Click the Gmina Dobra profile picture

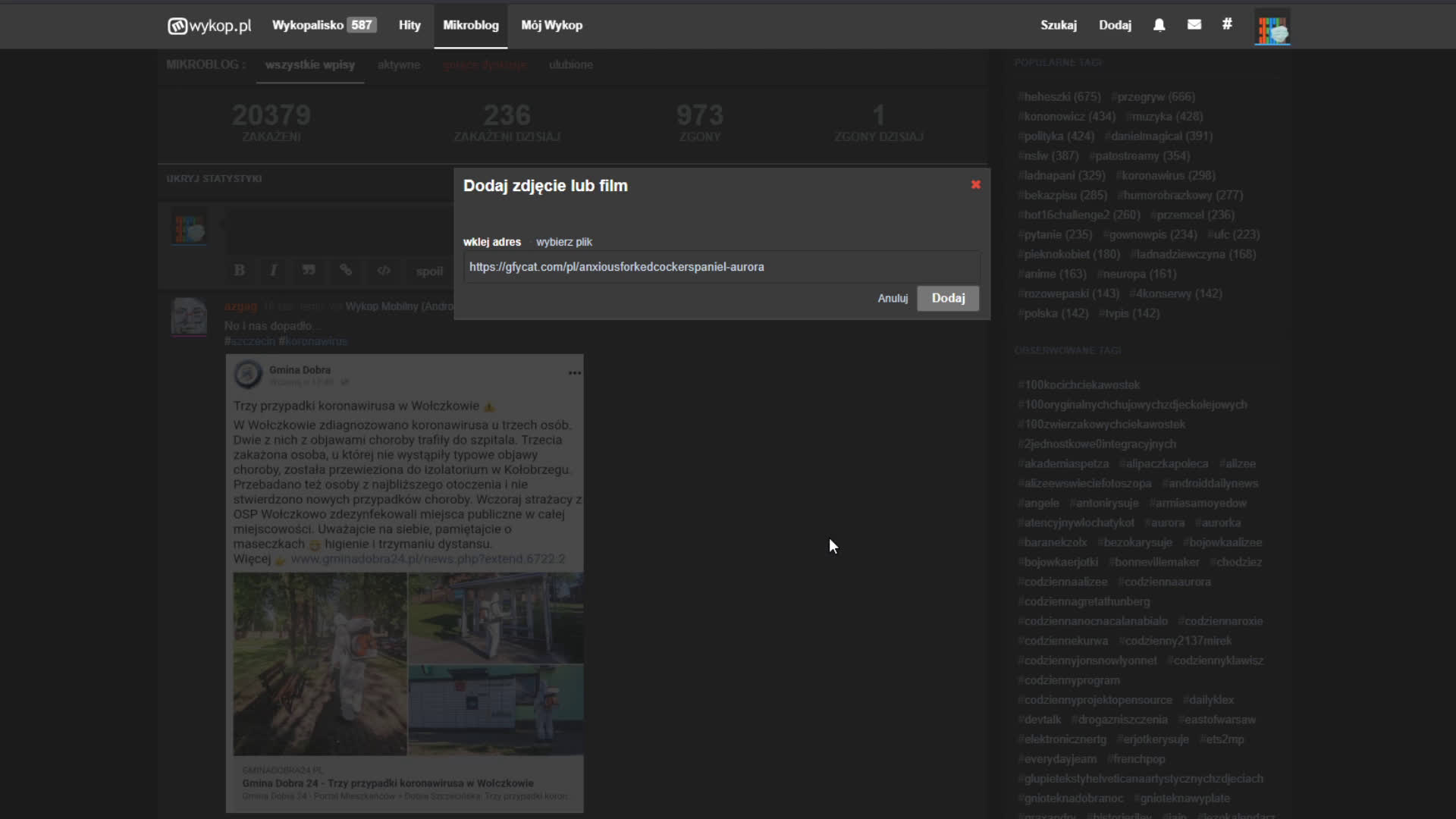[x=248, y=374]
